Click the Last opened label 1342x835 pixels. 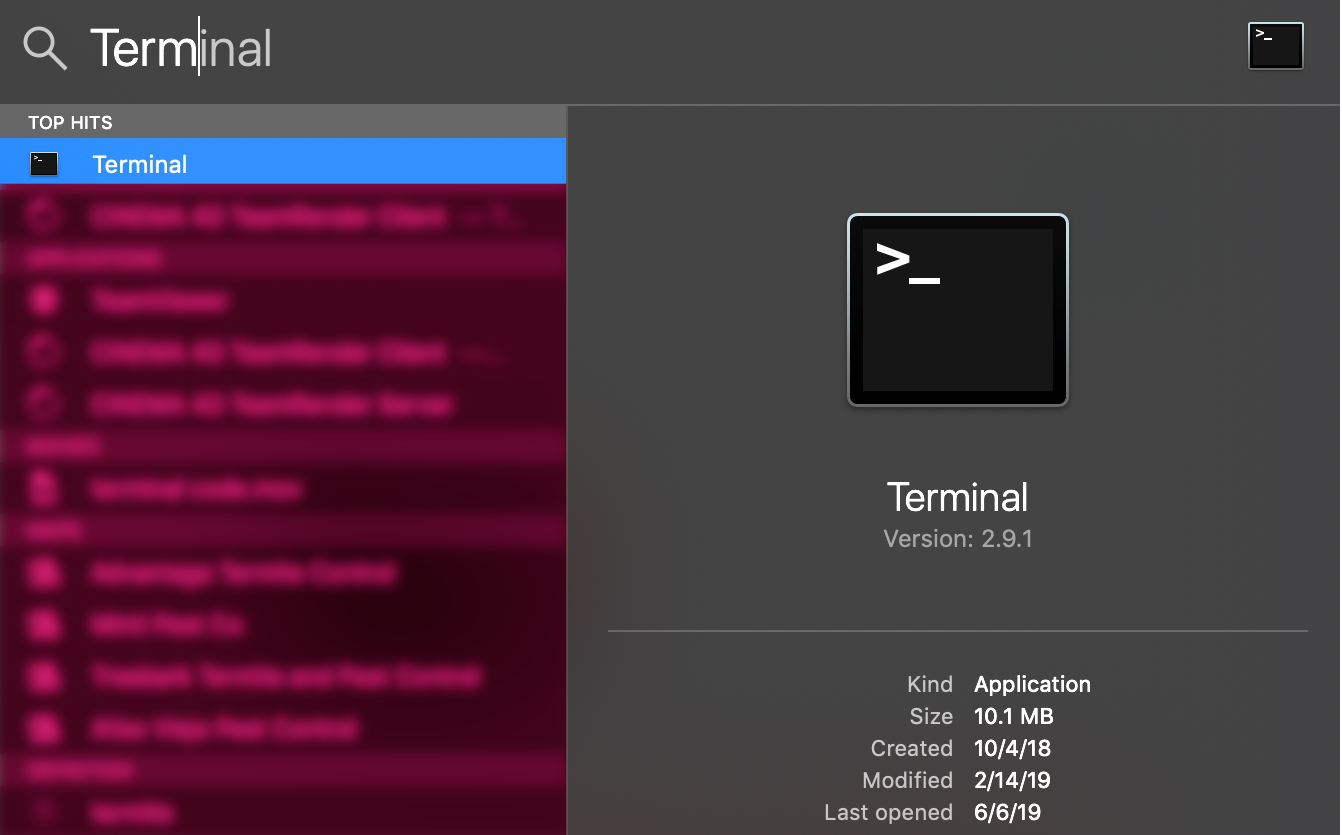pyautogui.click(x=888, y=812)
